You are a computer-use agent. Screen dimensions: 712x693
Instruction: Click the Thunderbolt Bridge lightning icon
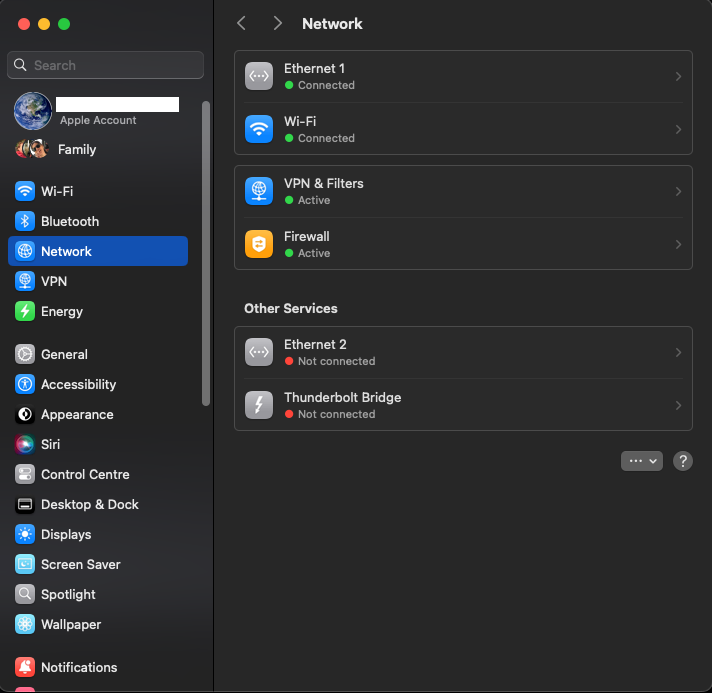coord(259,405)
